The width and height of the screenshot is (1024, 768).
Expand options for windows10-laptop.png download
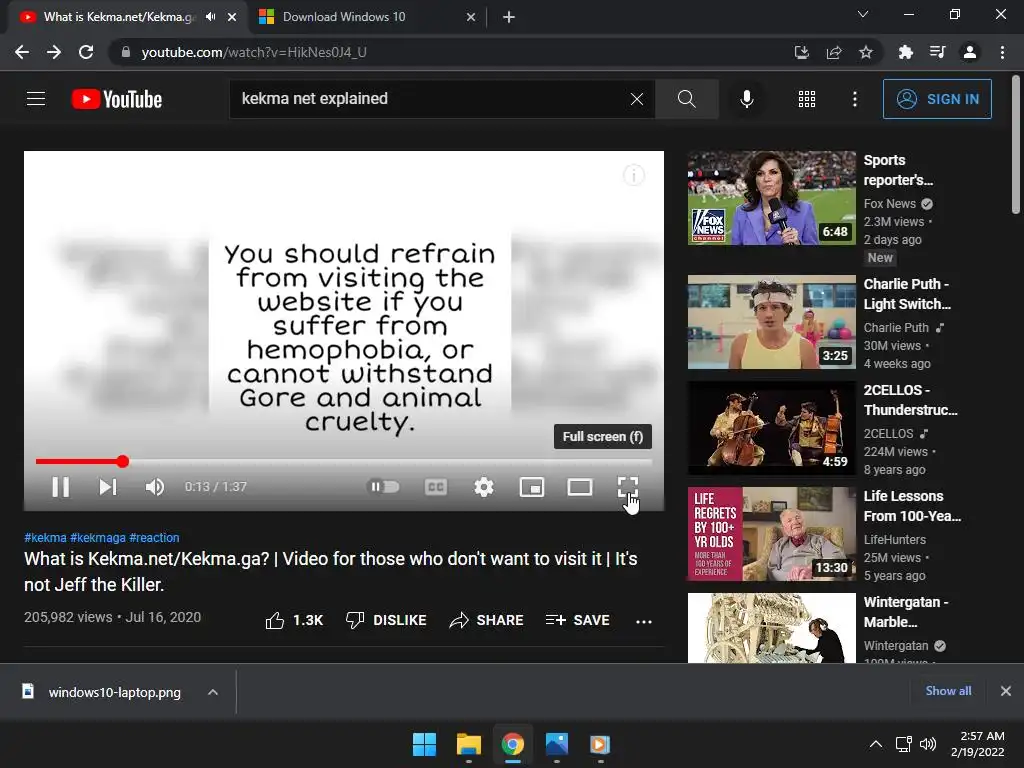click(x=213, y=692)
